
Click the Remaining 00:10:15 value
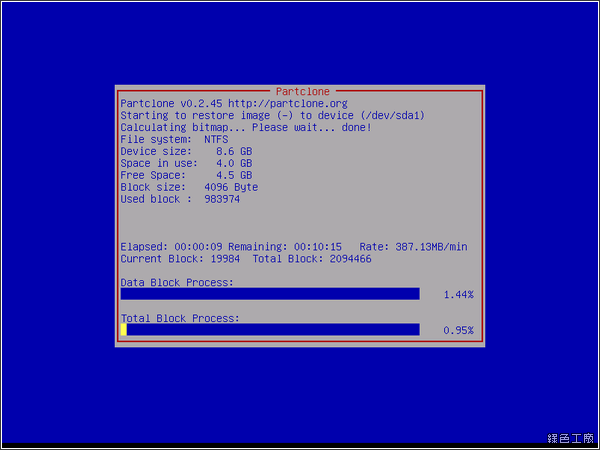tap(318, 247)
